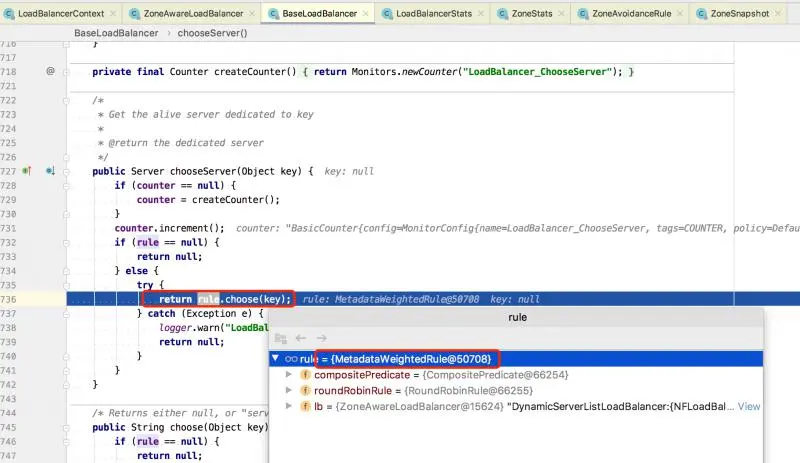Switch to the ZoneAvoidanceRule tab
The image size is (800, 463).
631,14
